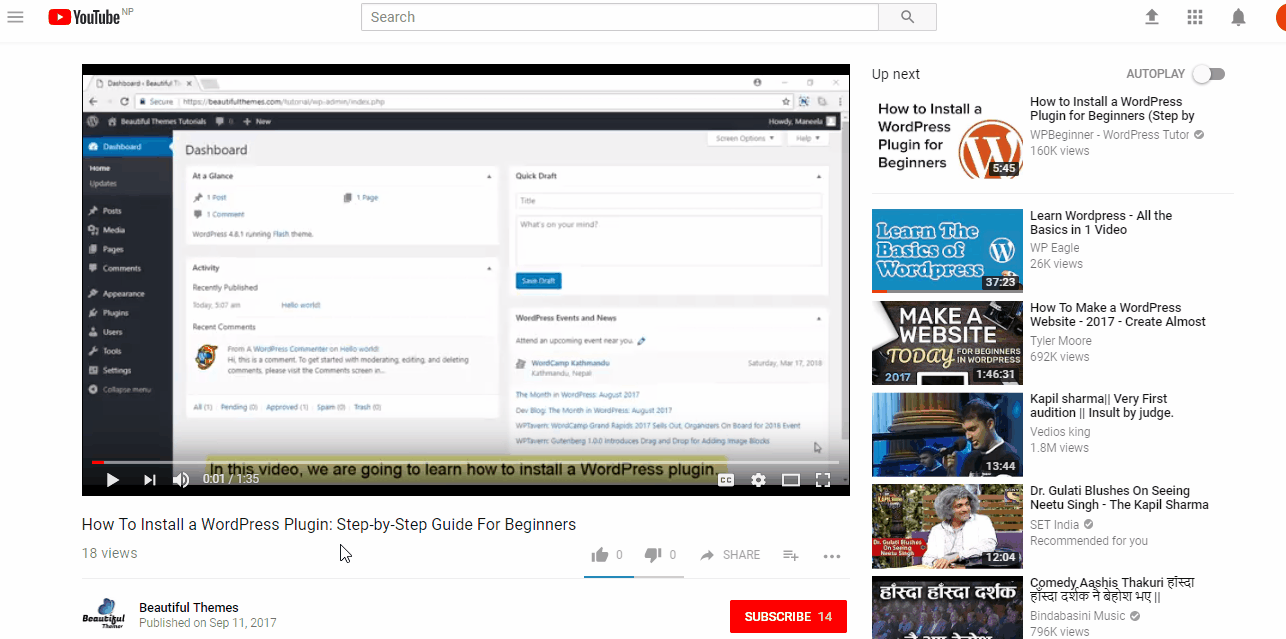Toggle the Autoplay switch
This screenshot has width=1286, height=639.
pyautogui.click(x=1208, y=74)
